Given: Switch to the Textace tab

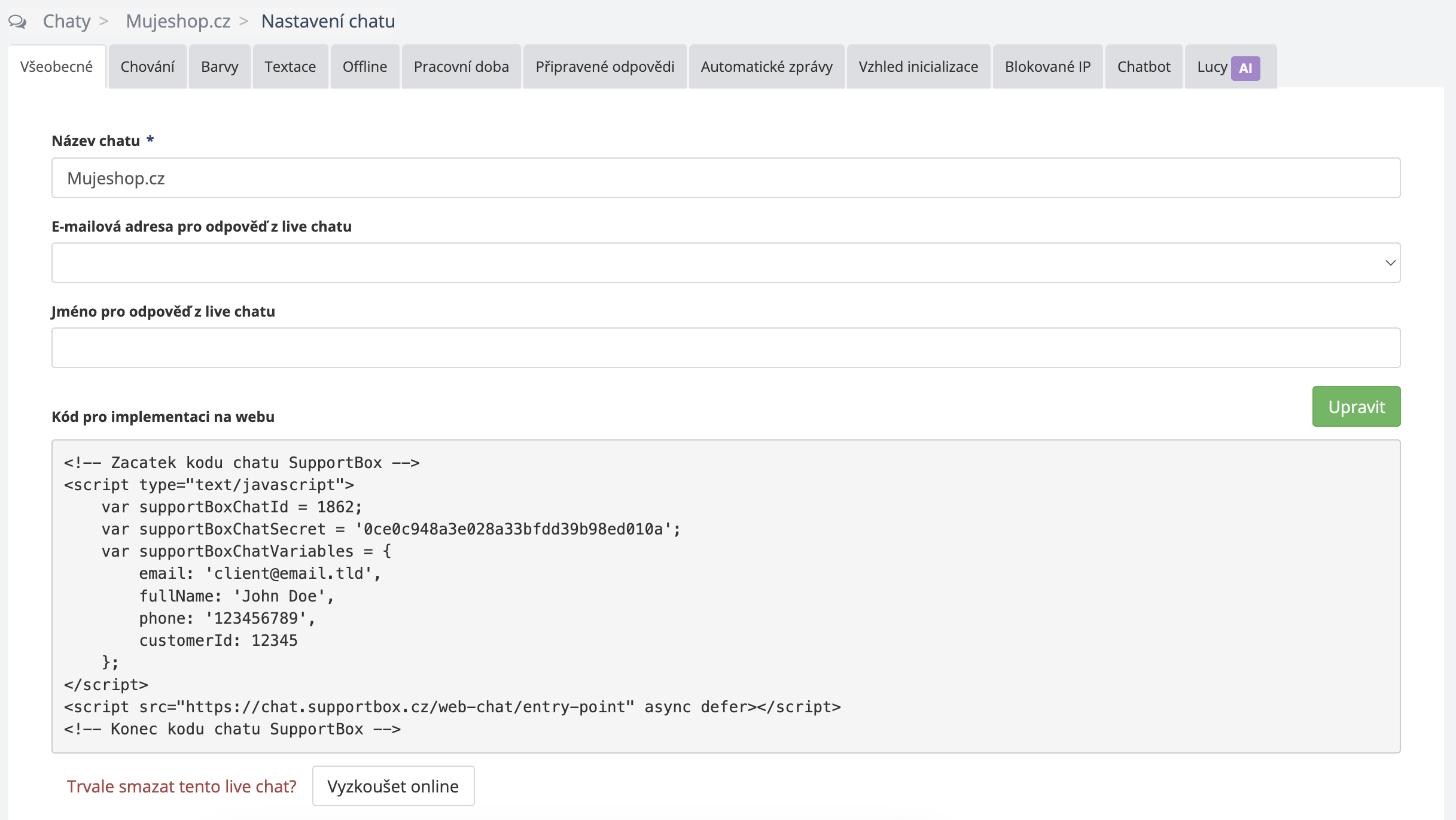Looking at the screenshot, I should (x=290, y=66).
